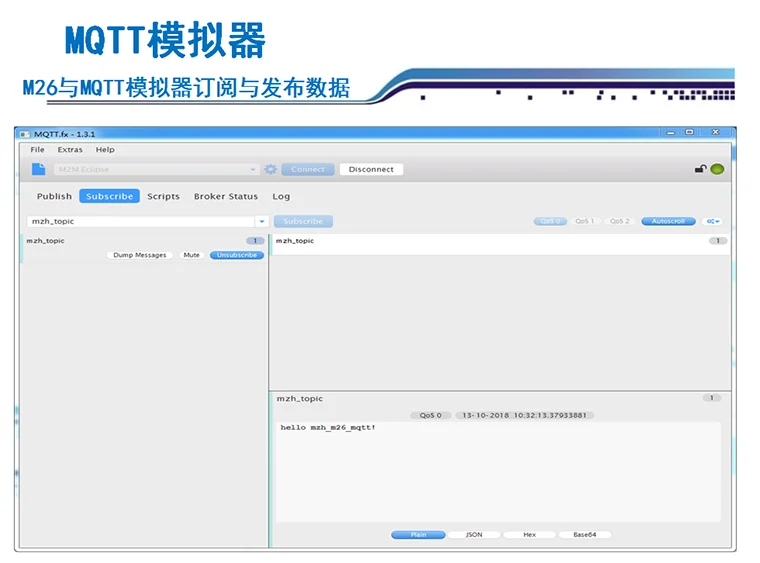Click the Disconnect button

371,169
